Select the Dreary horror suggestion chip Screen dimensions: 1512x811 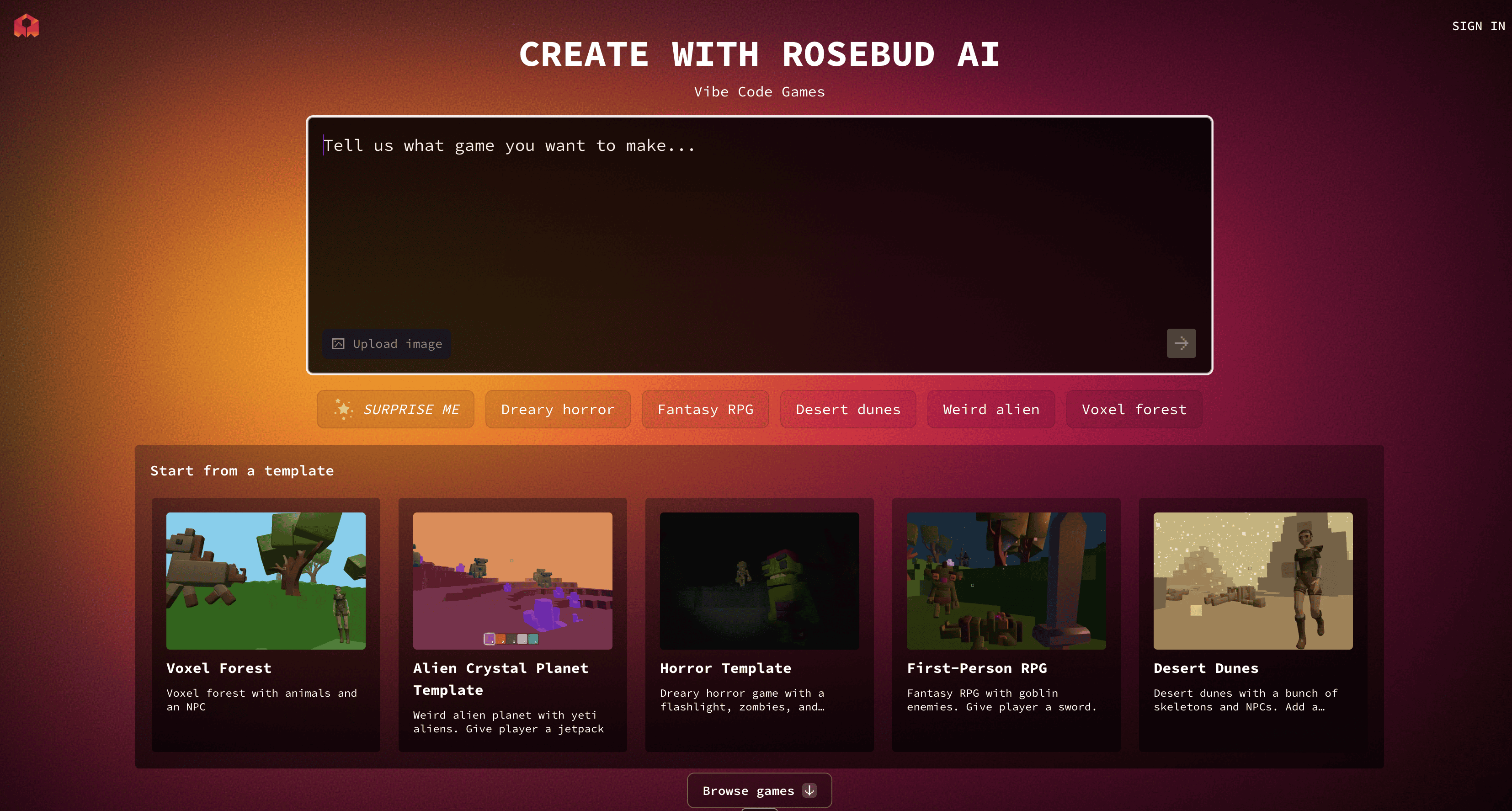pyautogui.click(x=558, y=409)
